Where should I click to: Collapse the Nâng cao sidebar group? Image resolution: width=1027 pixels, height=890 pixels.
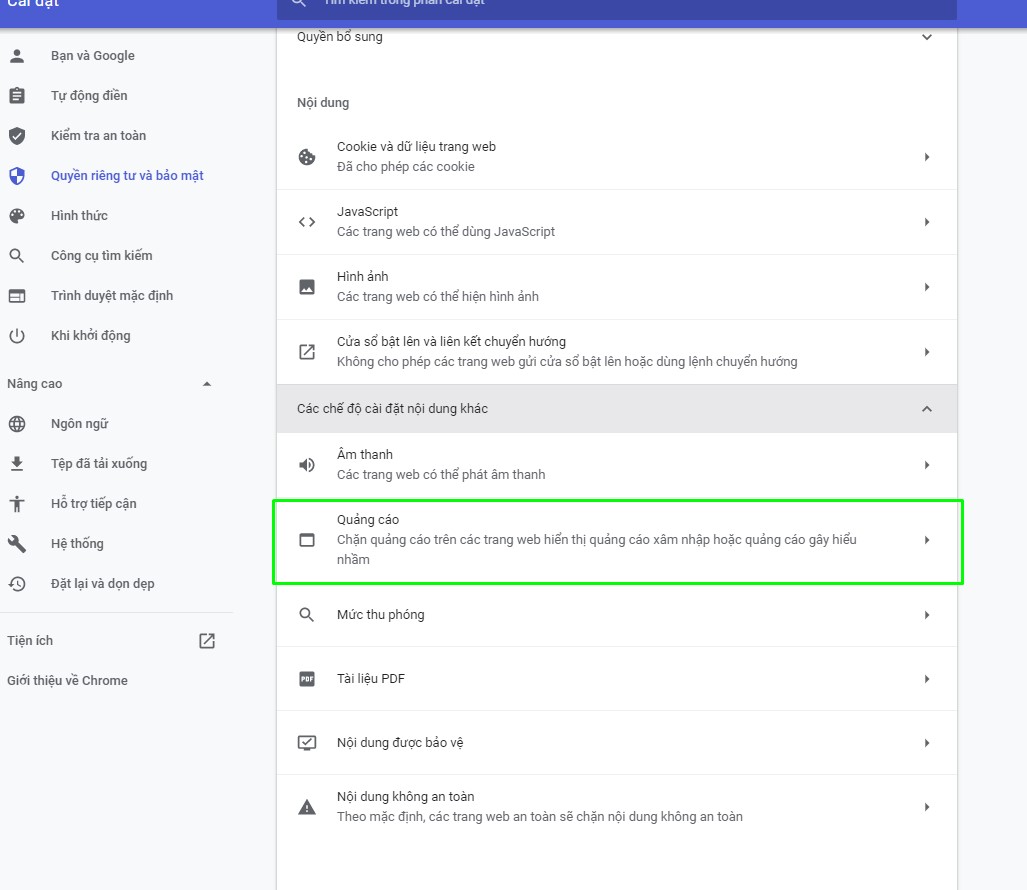pyautogui.click(x=207, y=384)
